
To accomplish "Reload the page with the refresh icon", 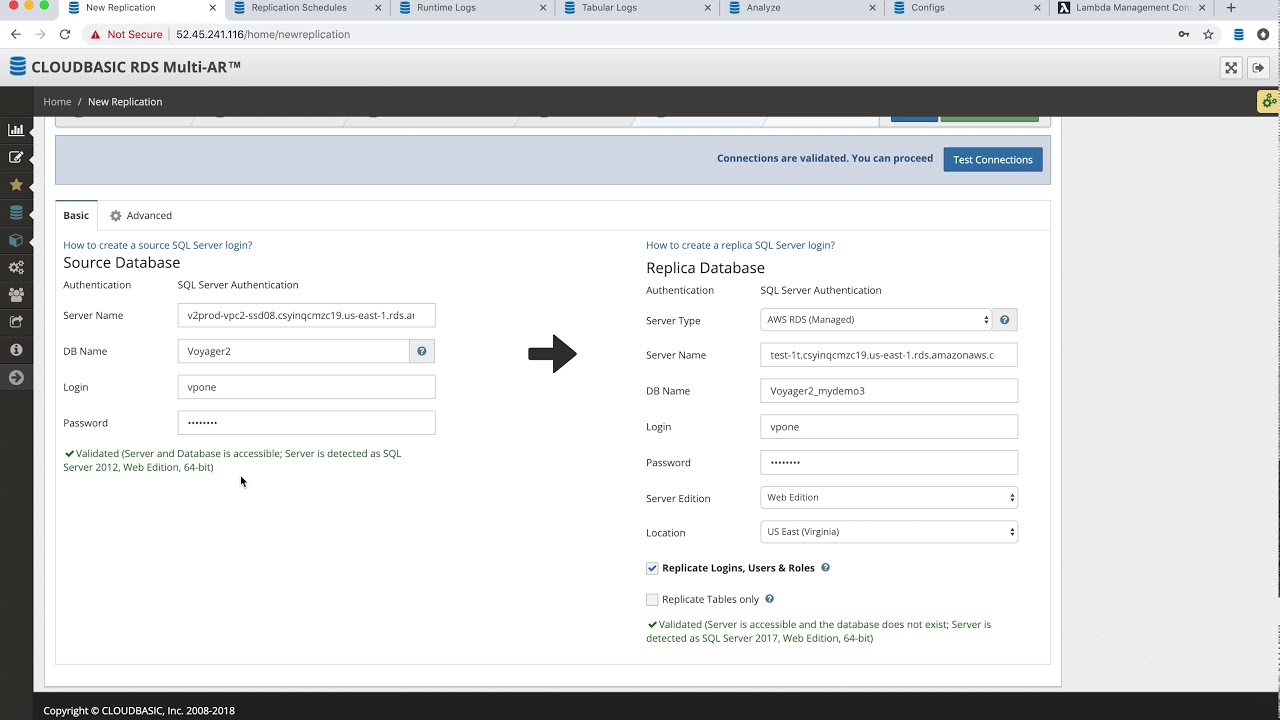I will (x=65, y=34).
